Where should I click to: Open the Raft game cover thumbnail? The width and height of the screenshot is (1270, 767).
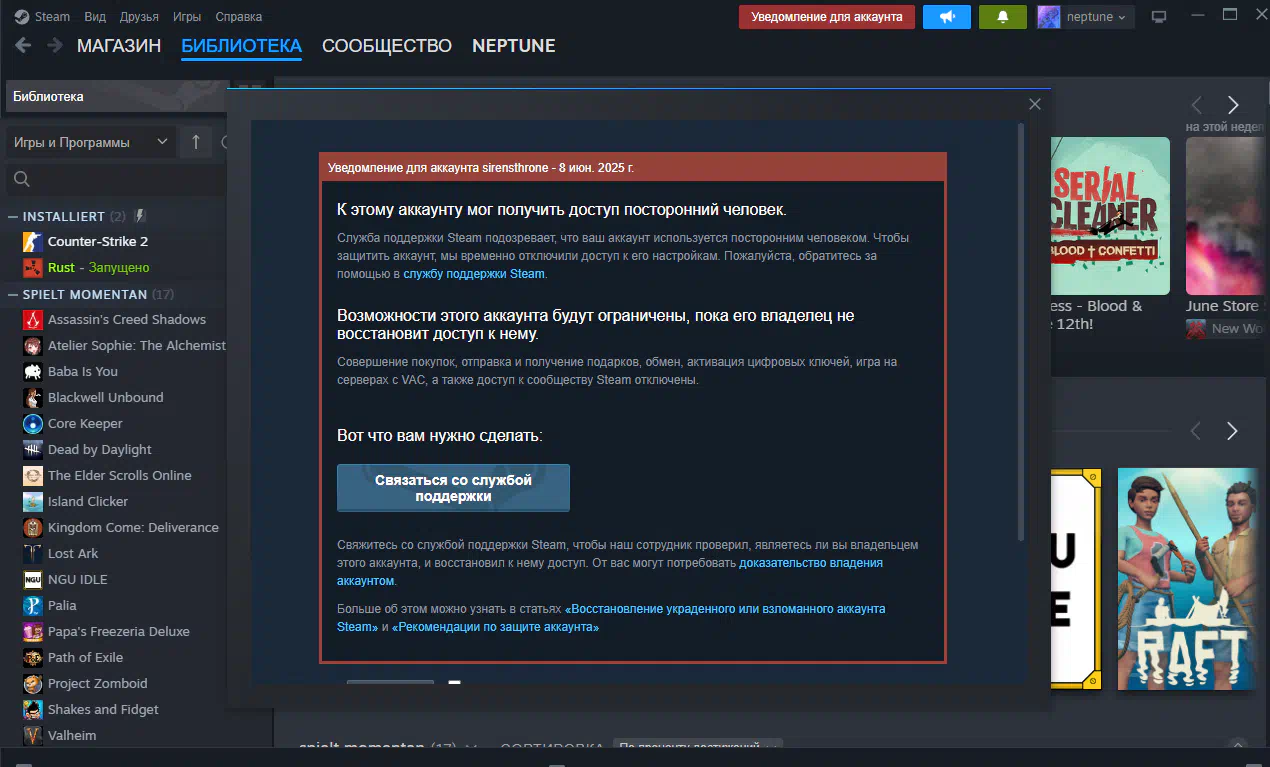click(1186, 579)
